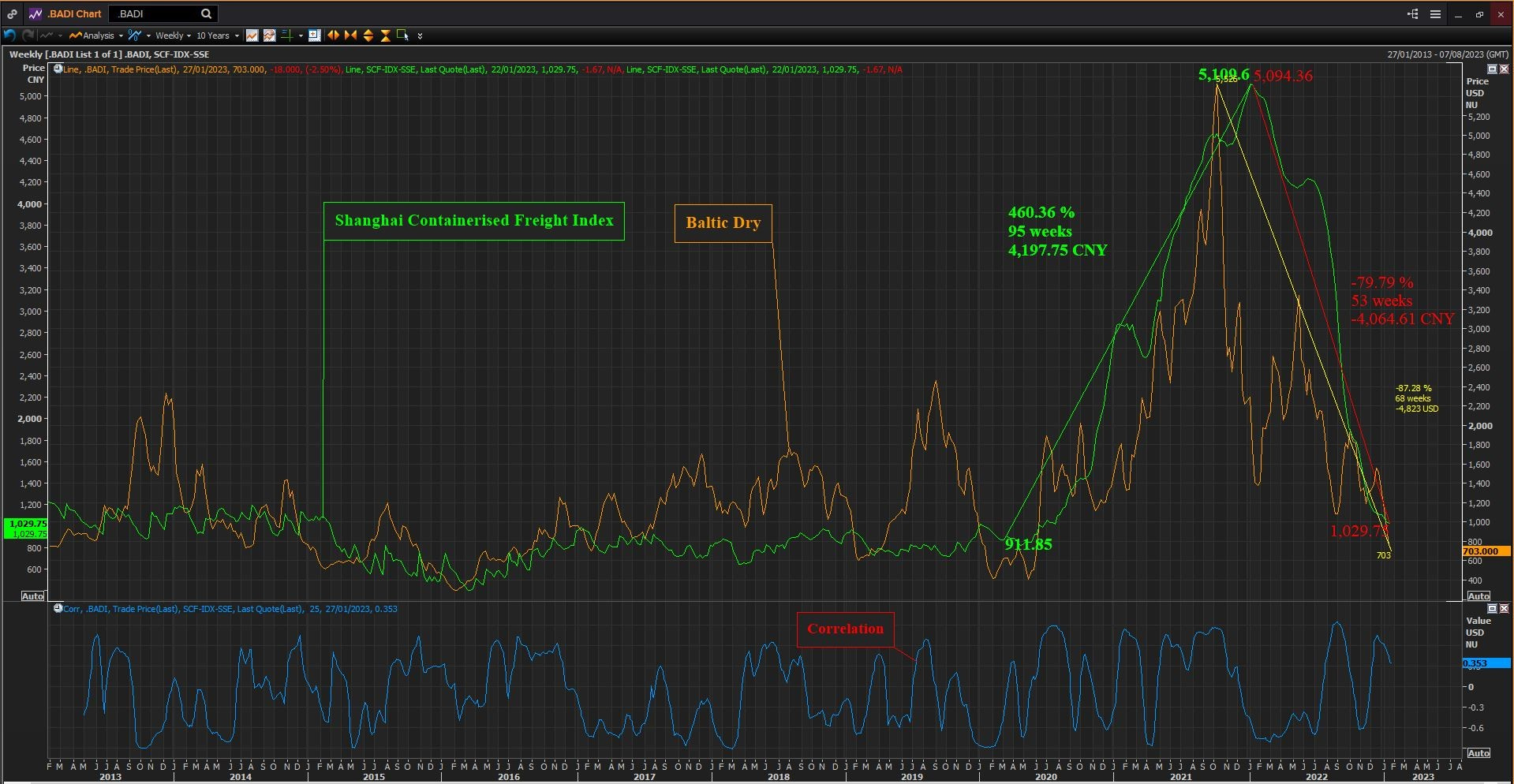The height and width of the screenshot is (784, 1514).
Task: Select the Baltic Dry annotation label
Action: pos(723,223)
